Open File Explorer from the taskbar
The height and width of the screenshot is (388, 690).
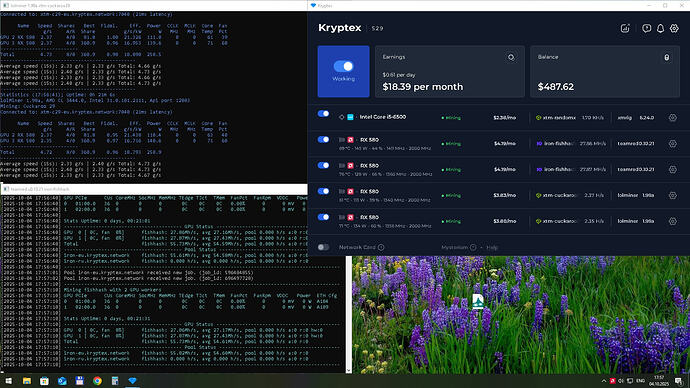click(x=27, y=381)
